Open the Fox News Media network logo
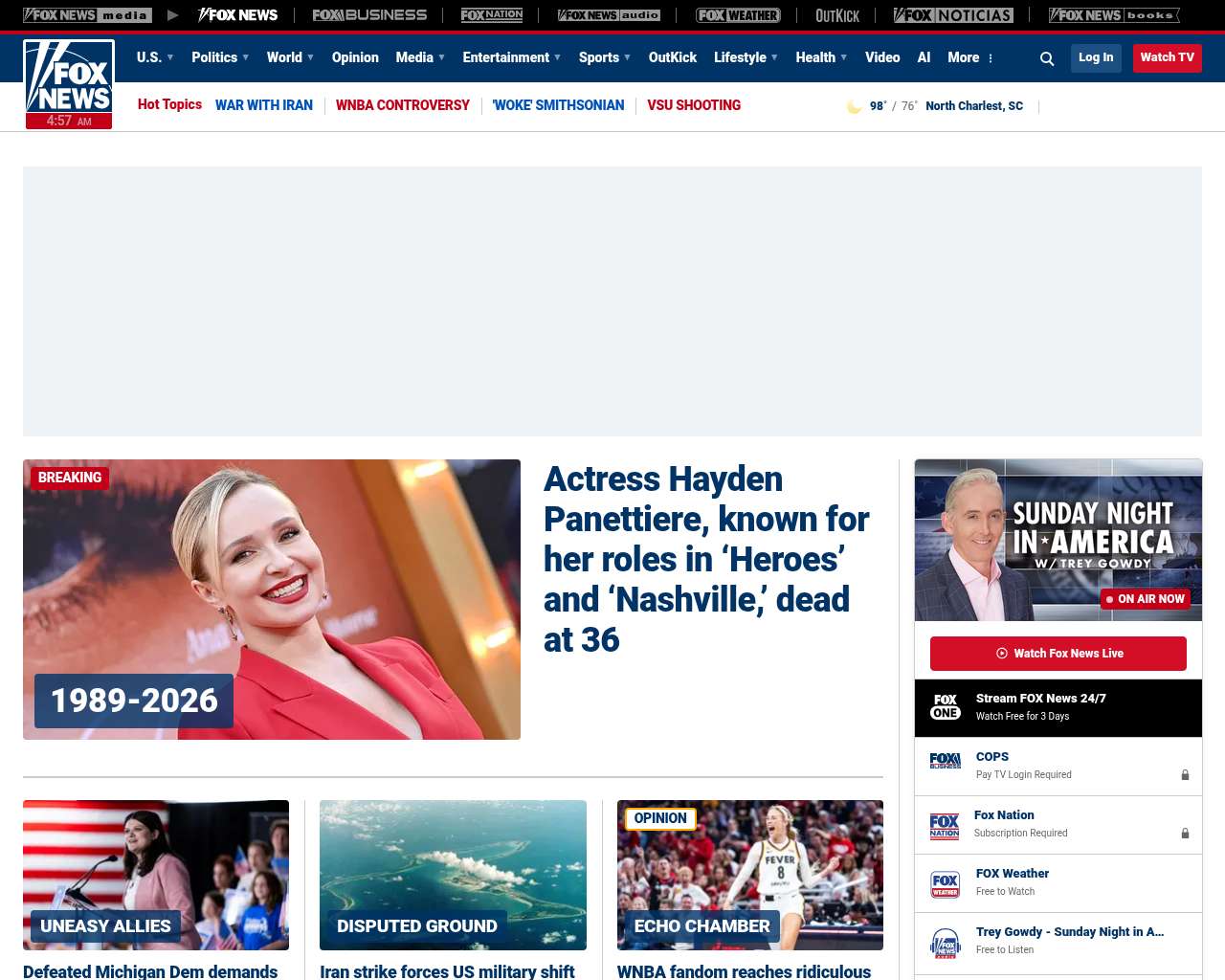 (87, 15)
